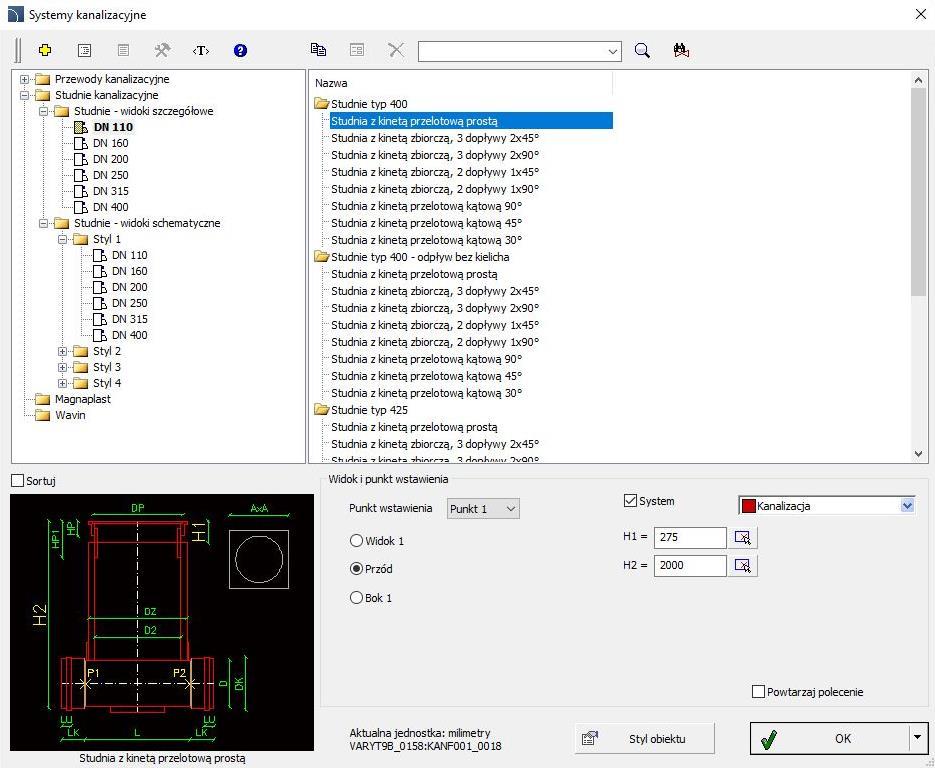Click the Styl obiektu button
The height and width of the screenshot is (768, 935).
[x=645, y=739]
